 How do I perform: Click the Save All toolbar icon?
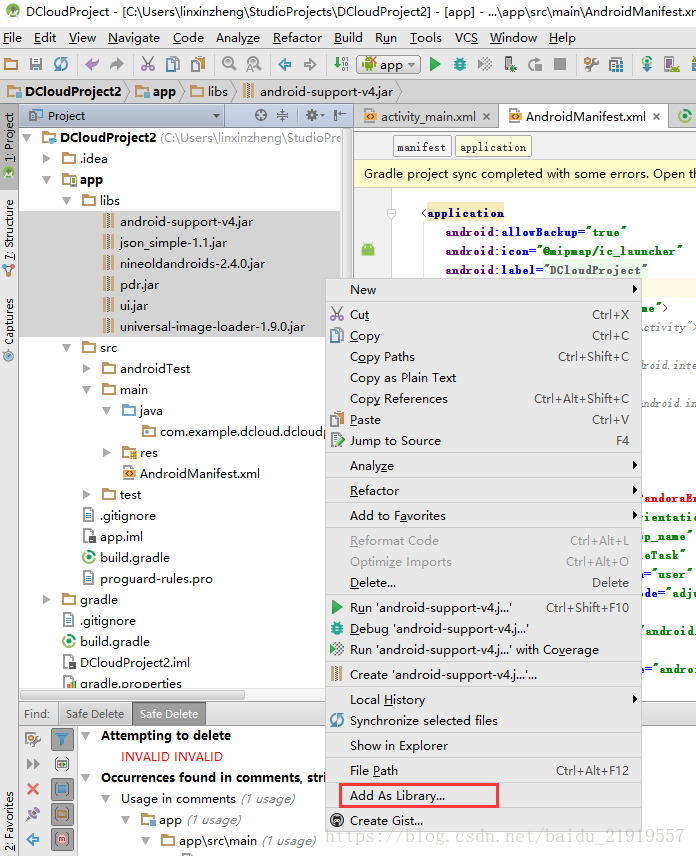[36, 64]
